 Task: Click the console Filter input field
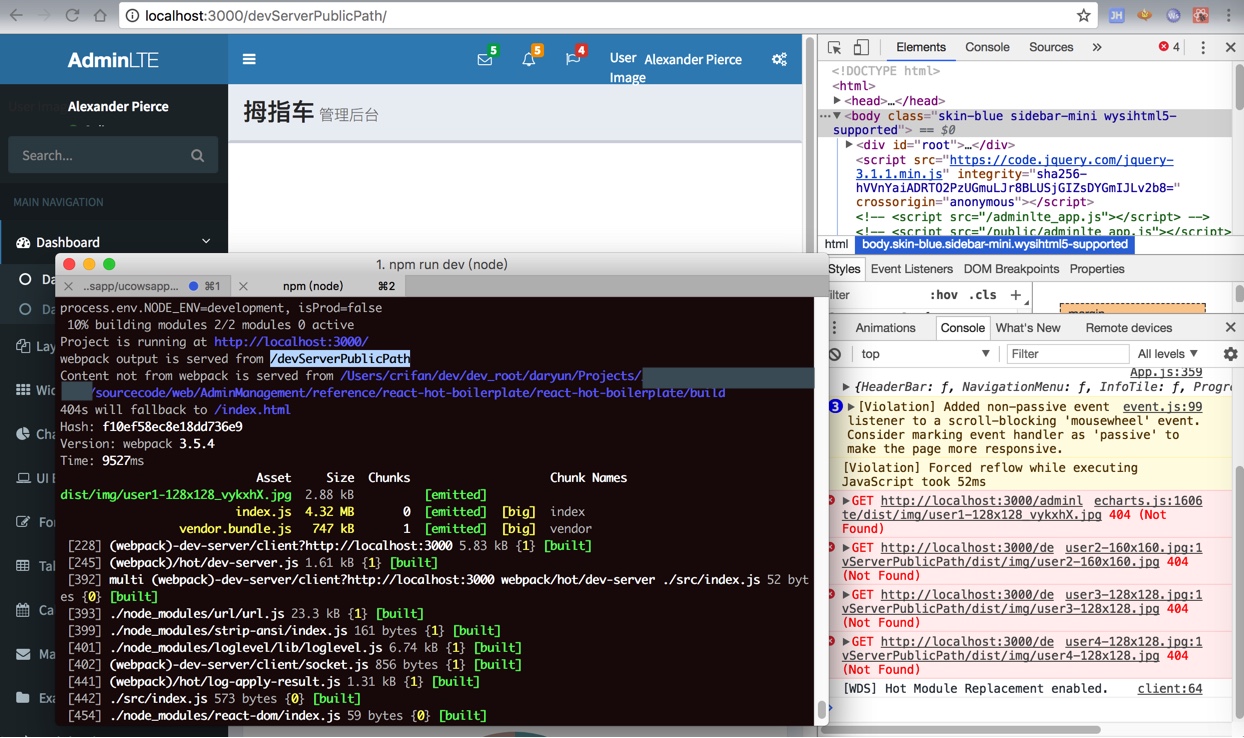coord(1066,354)
